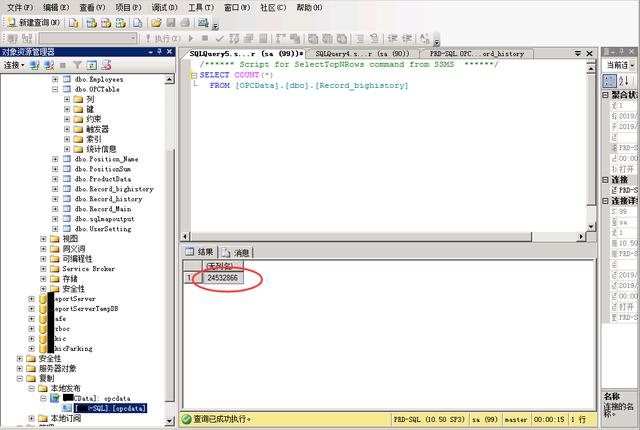Click the Connect icon in SQL editor toolbar

12,38
